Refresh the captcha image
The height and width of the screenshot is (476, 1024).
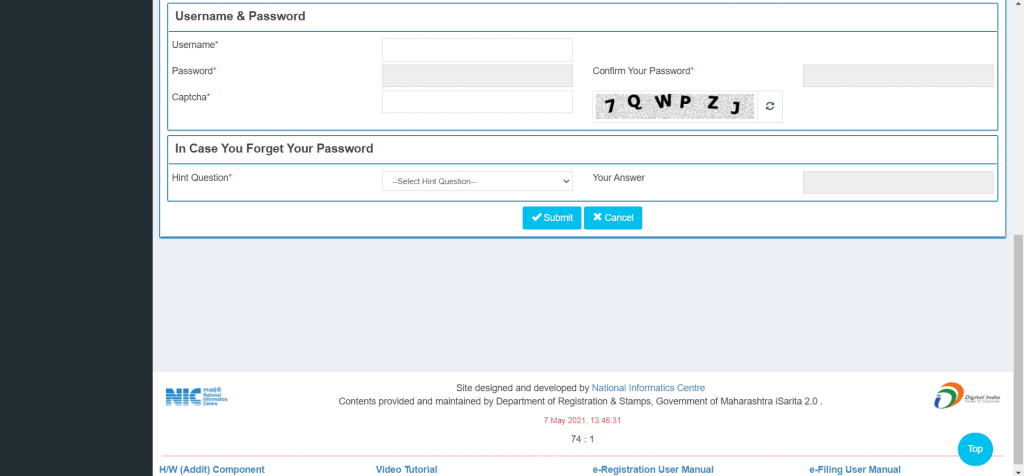coord(770,106)
